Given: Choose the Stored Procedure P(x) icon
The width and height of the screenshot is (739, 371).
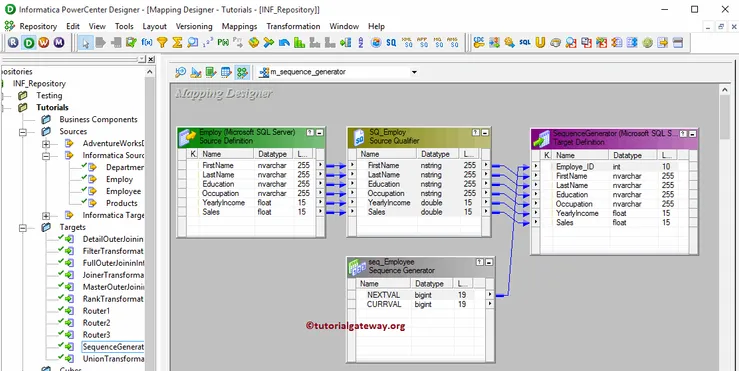Looking at the screenshot, I should click(223, 43).
